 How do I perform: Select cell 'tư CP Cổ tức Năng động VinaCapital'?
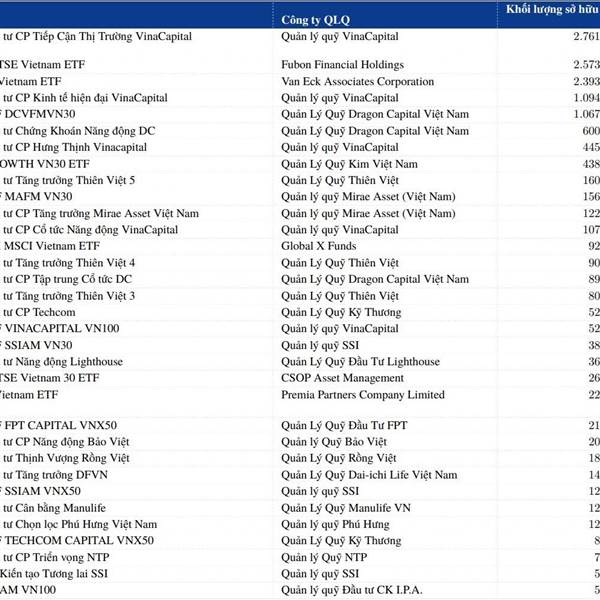point(90,230)
